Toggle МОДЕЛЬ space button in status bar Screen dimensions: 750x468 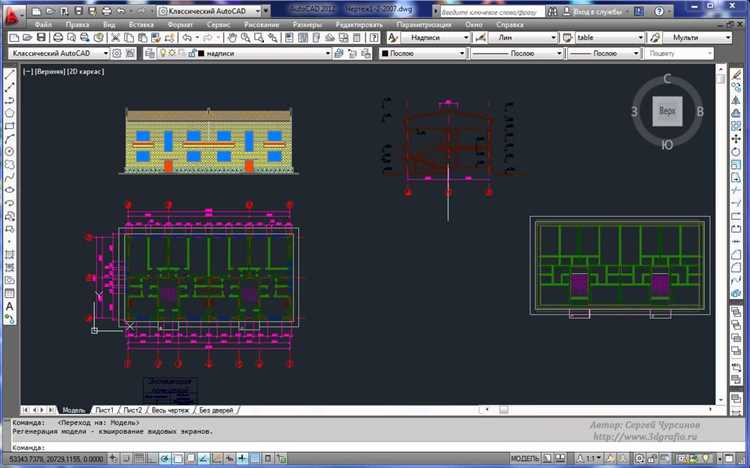click(525, 459)
